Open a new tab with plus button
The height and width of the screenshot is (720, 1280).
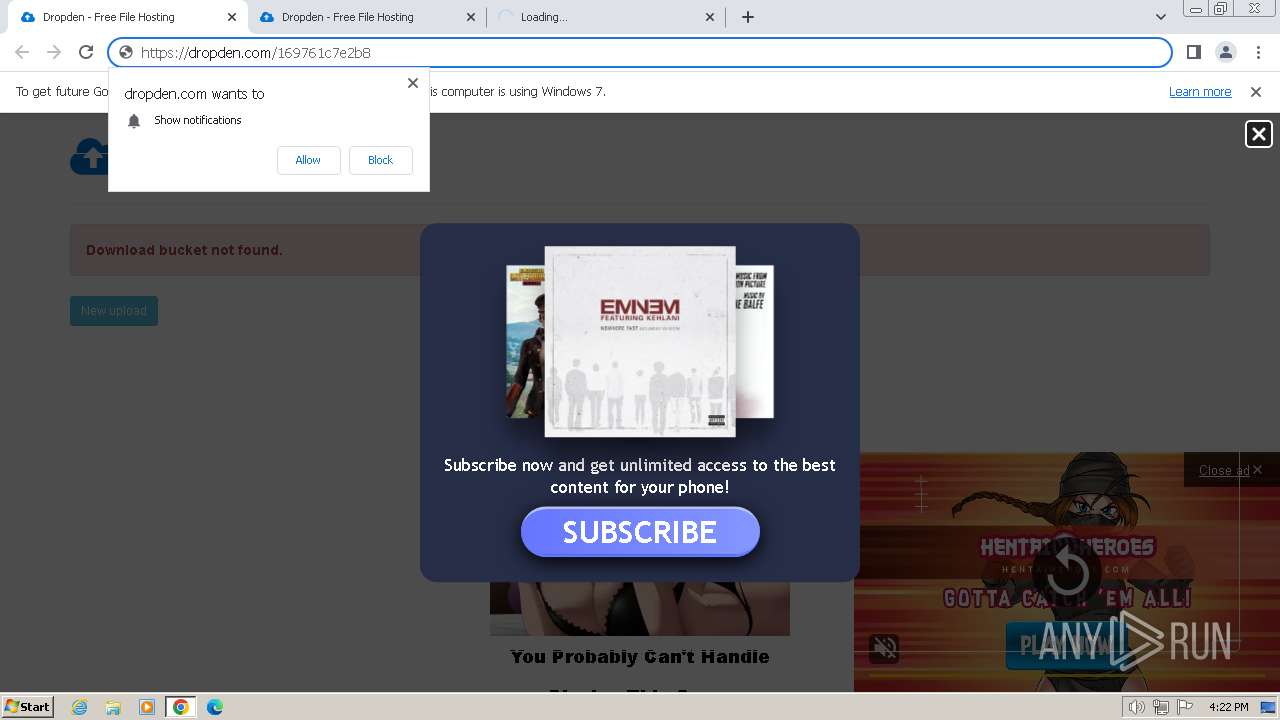(x=747, y=17)
